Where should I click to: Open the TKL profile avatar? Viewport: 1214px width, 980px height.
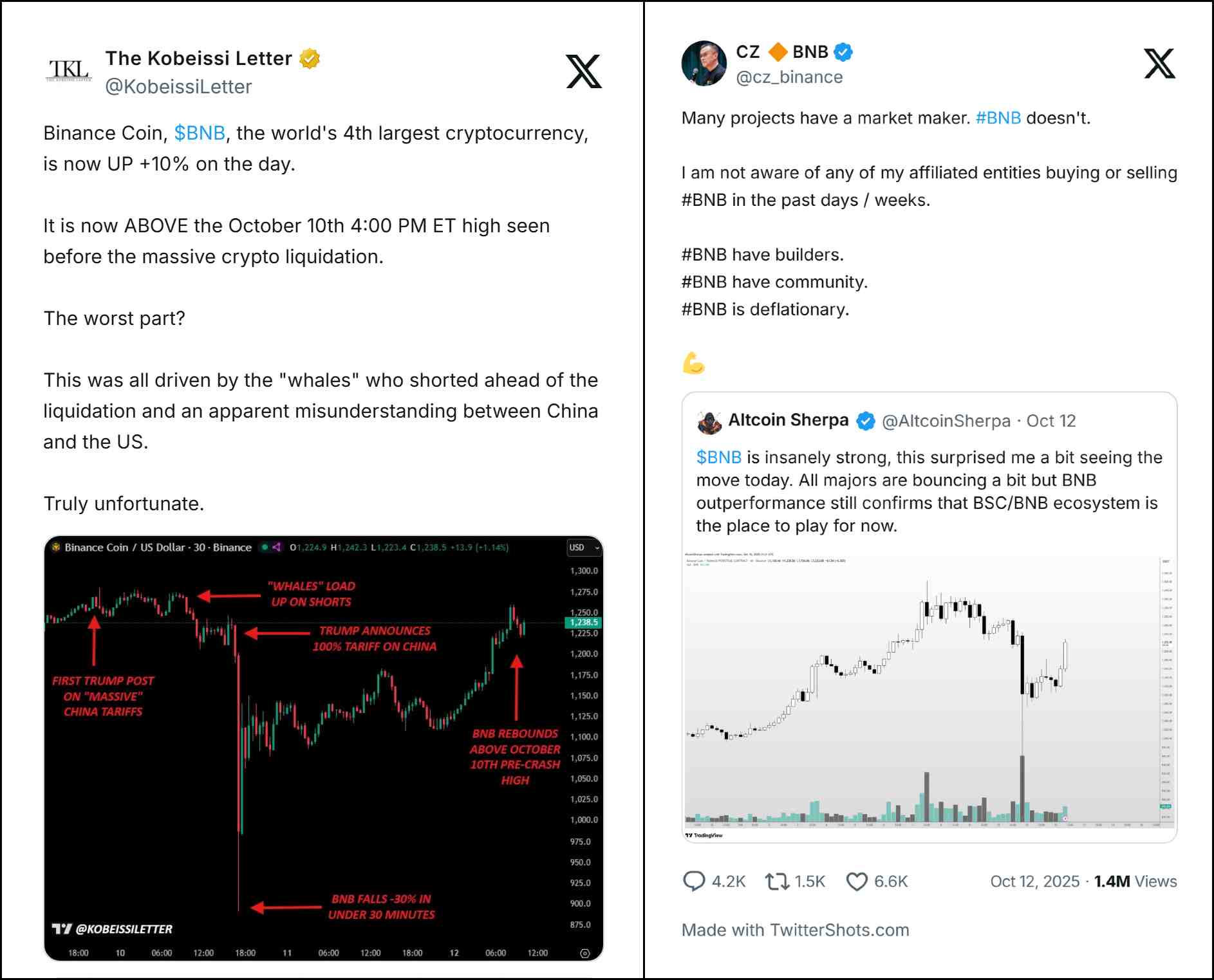pyautogui.click(x=69, y=70)
